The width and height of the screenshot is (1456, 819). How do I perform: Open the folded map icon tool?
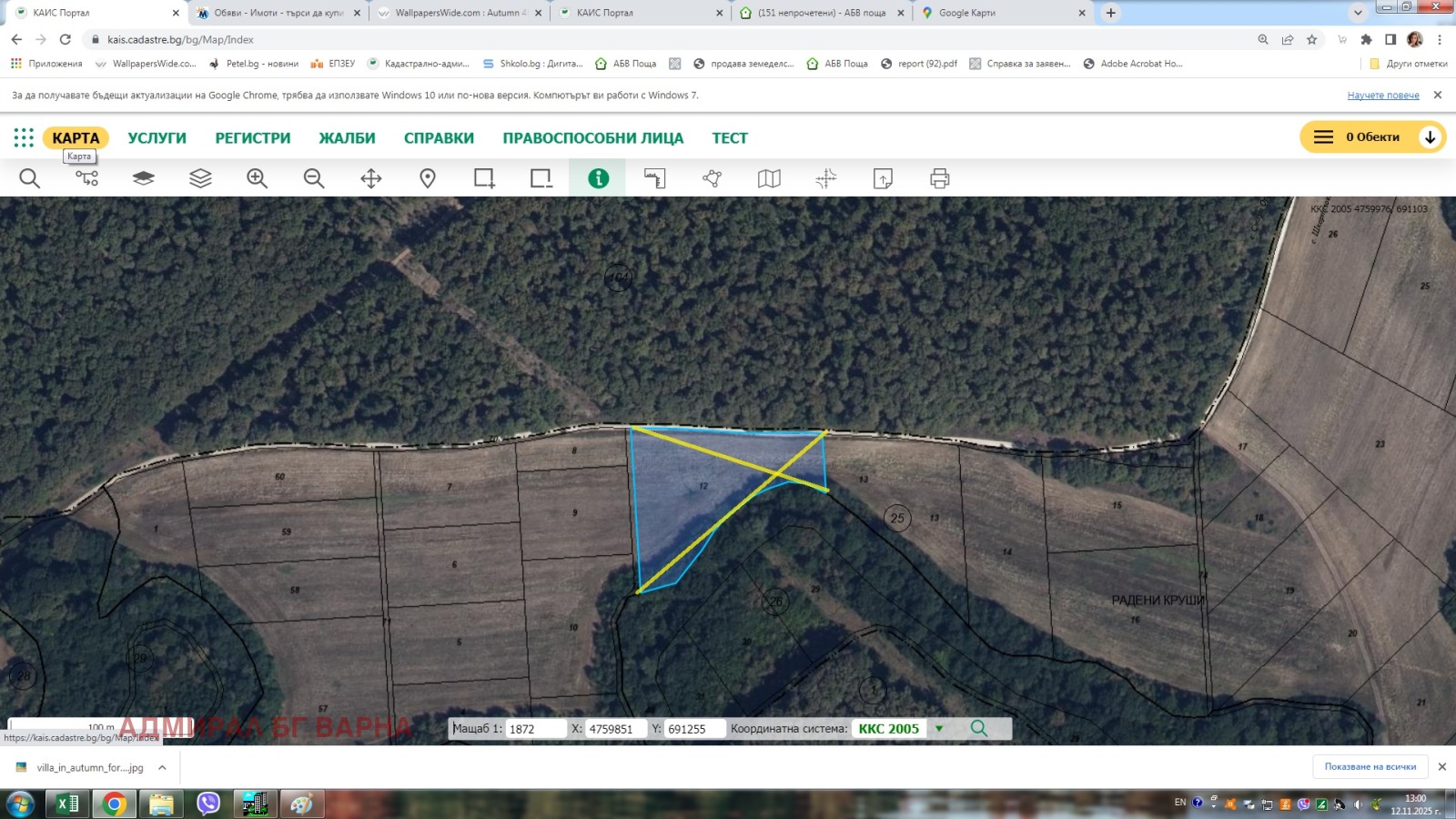[x=769, y=178]
